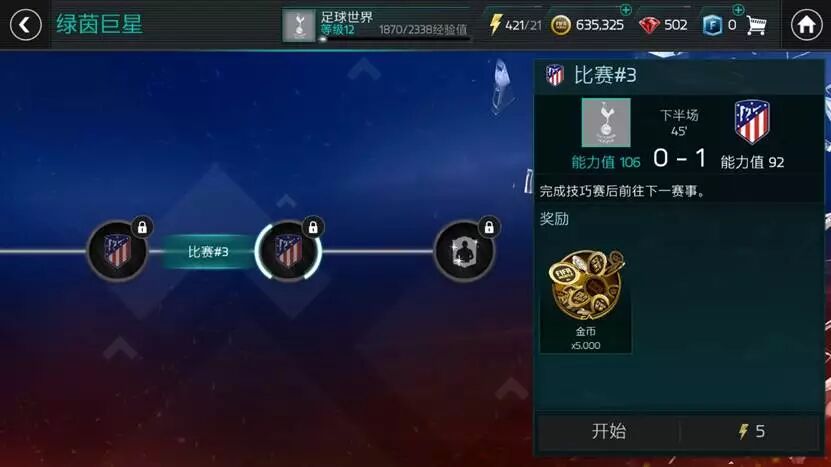Tap the lightning energy icon in top bar
The width and height of the screenshot is (831, 467).
point(495,24)
